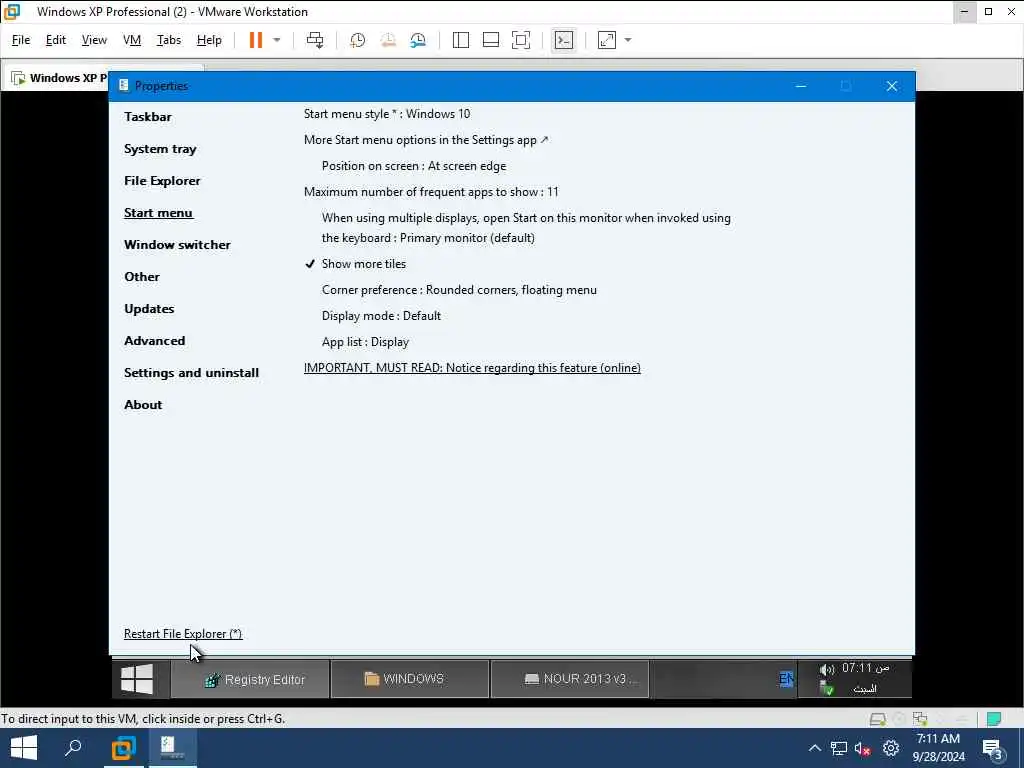
Task: Click the muted volume tray icon
Action: click(x=863, y=748)
